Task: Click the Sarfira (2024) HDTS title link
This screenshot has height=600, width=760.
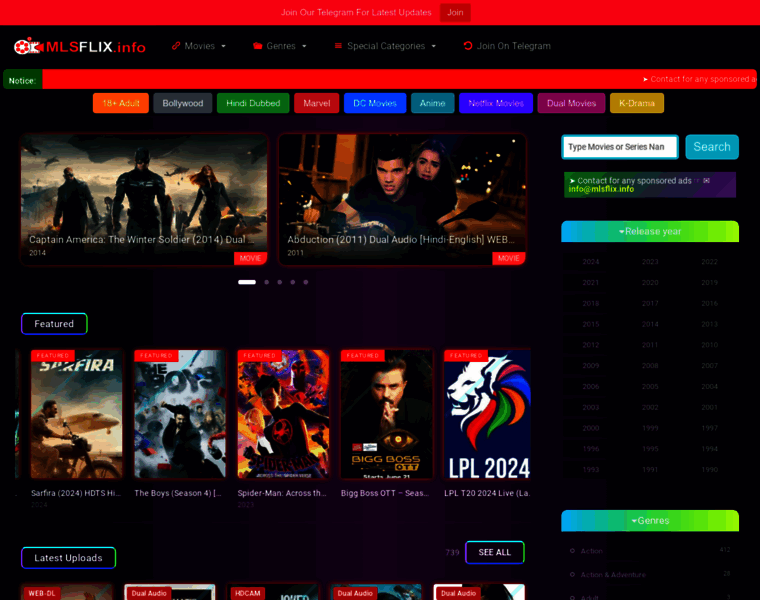Action: tap(76, 493)
